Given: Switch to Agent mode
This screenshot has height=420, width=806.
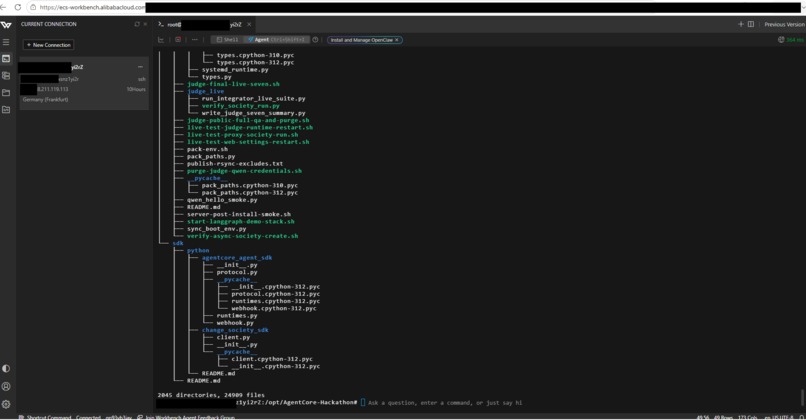Looking at the screenshot, I should pos(277,40).
